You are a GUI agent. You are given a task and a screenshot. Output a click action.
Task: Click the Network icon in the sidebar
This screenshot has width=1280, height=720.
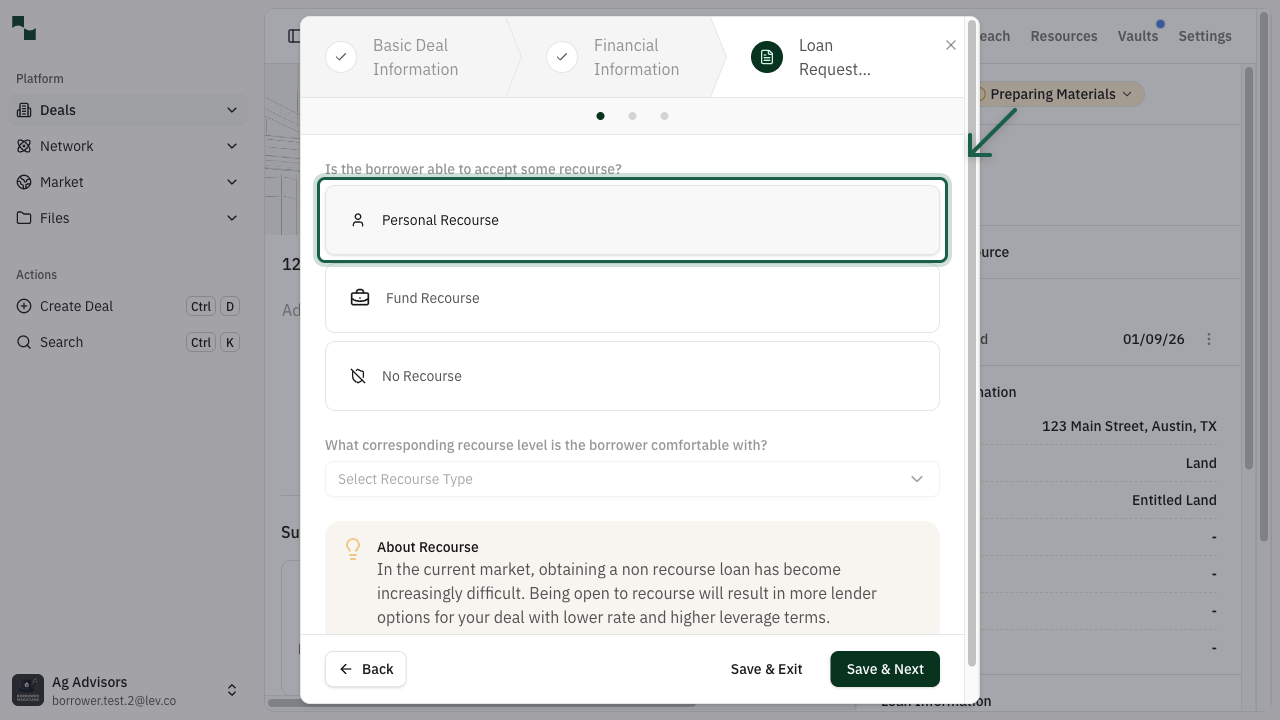coord(22,145)
